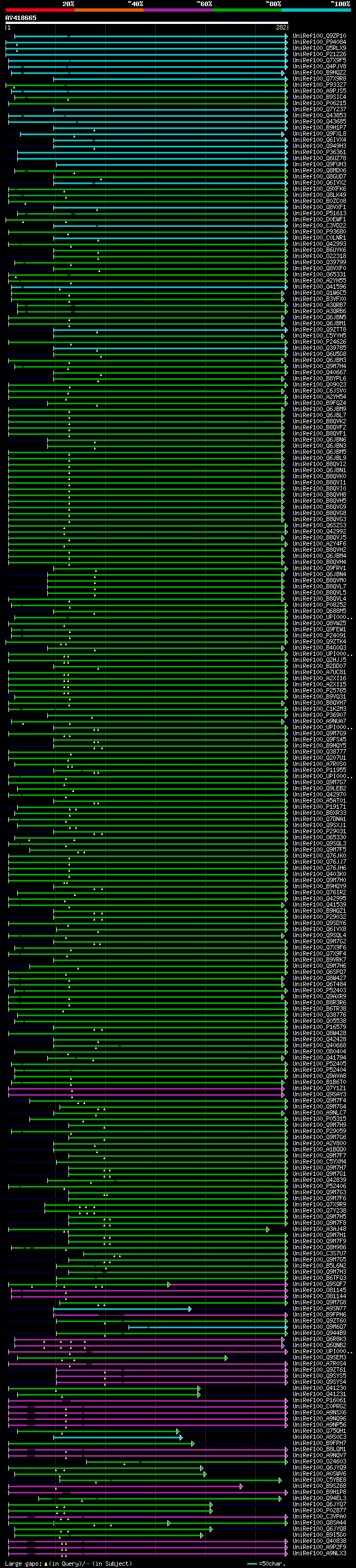Open hit UniRef100_B9HQZ2
Image resolution: width=356 pixels, height=1568 pixels.
319,72
